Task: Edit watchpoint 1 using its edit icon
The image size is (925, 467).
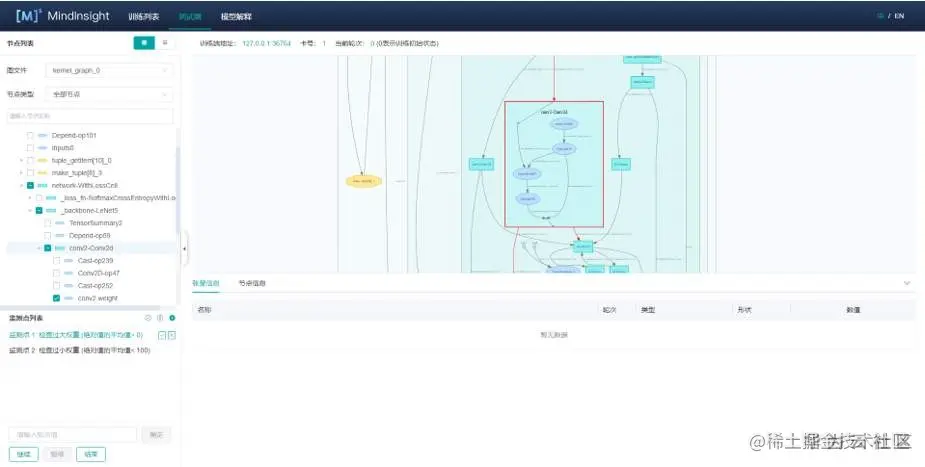Action: 162,336
